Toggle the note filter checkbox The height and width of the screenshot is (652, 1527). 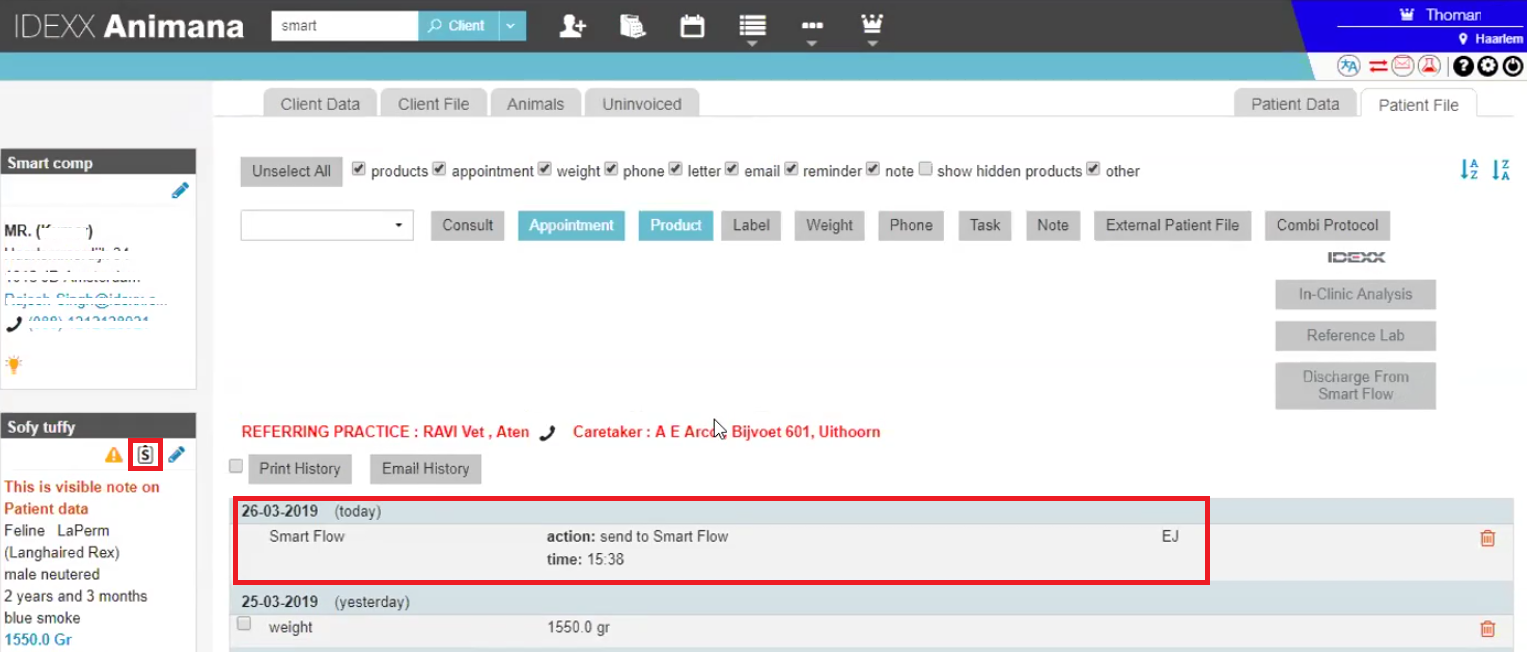tap(873, 169)
